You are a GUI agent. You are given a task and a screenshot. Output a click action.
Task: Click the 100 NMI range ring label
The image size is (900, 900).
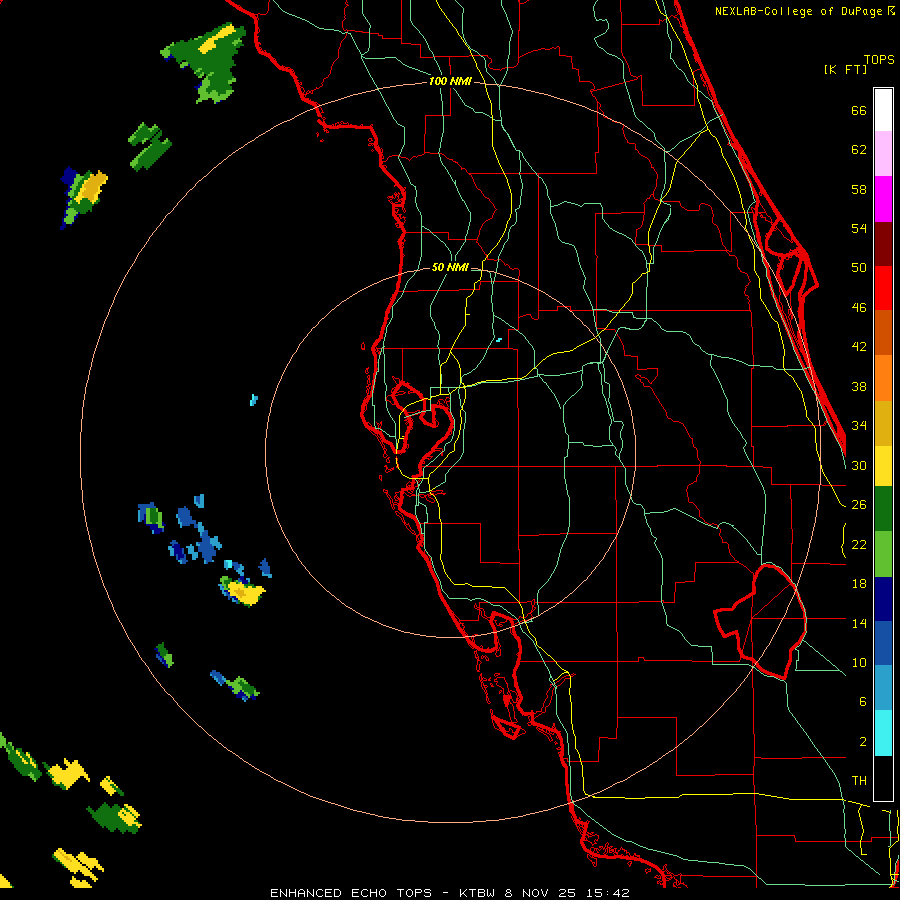pyautogui.click(x=450, y=82)
